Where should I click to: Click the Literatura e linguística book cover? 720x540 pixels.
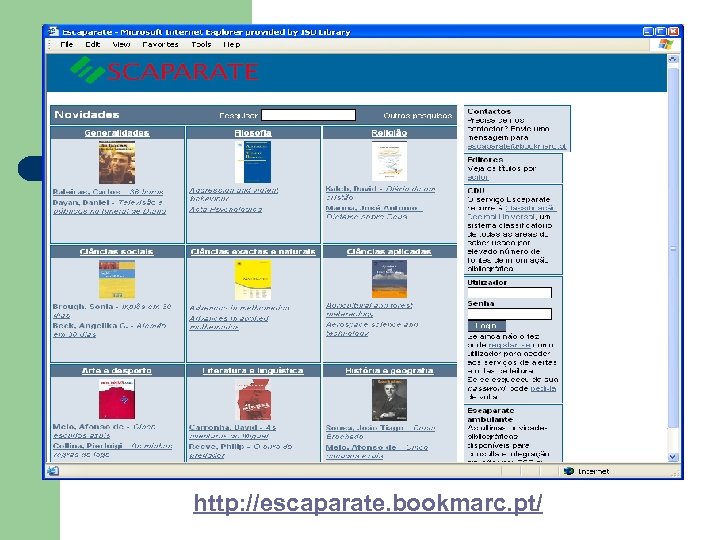(x=253, y=399)
